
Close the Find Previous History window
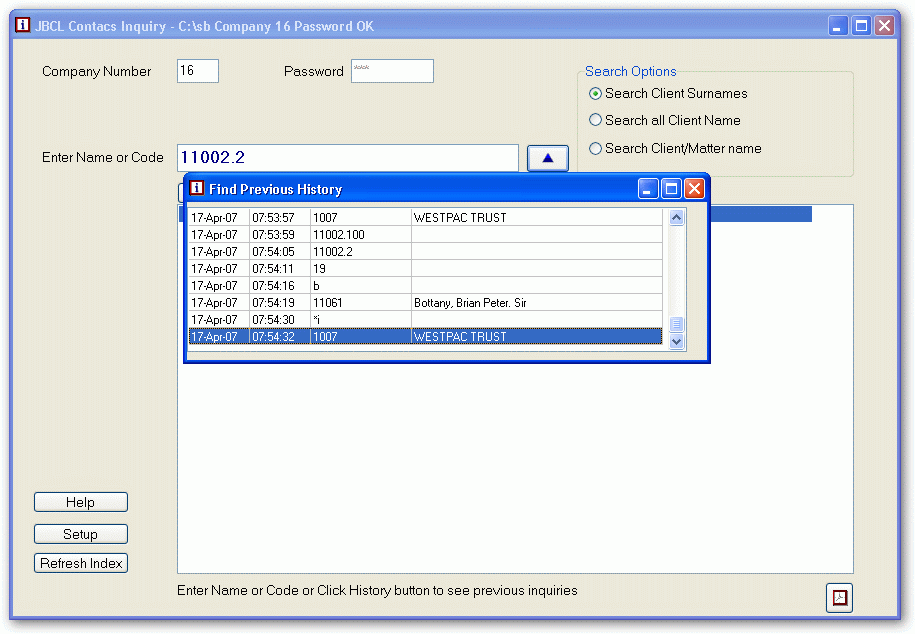click(x=694, y=188)
